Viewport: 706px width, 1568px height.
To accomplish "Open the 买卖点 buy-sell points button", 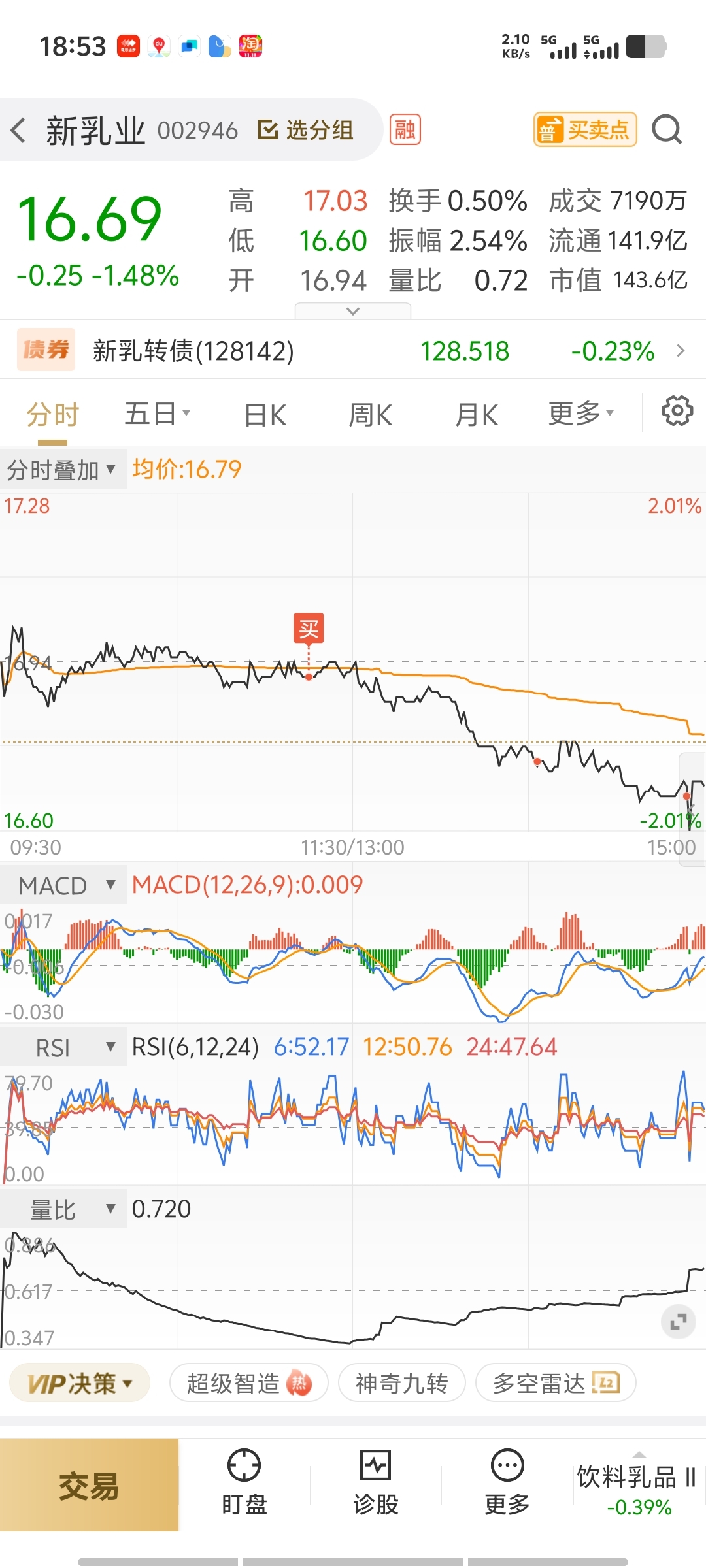I will click(585, 129).
